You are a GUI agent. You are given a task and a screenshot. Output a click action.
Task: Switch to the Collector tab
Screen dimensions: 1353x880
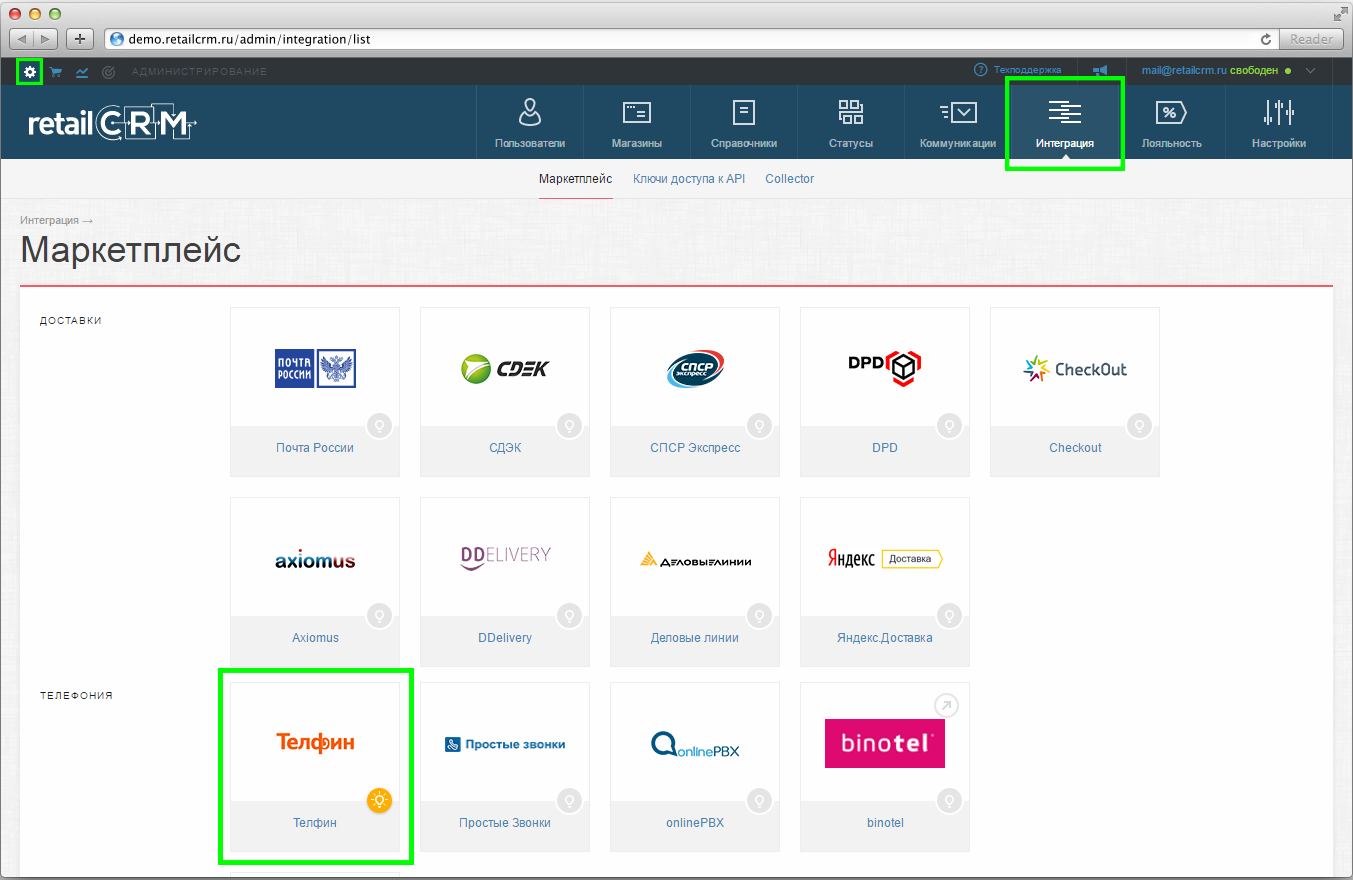[790, 179]
